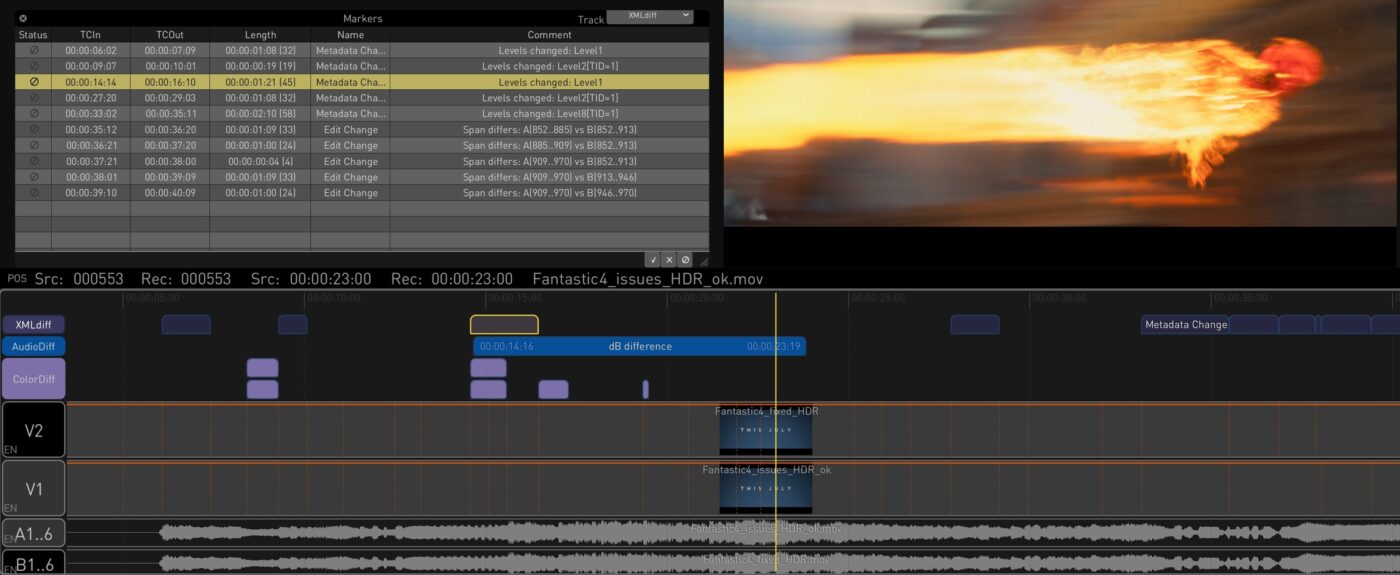1400x575 pixels.
Task: Click TCOut cell 00:00:29:03
Action: pos(170,98)
